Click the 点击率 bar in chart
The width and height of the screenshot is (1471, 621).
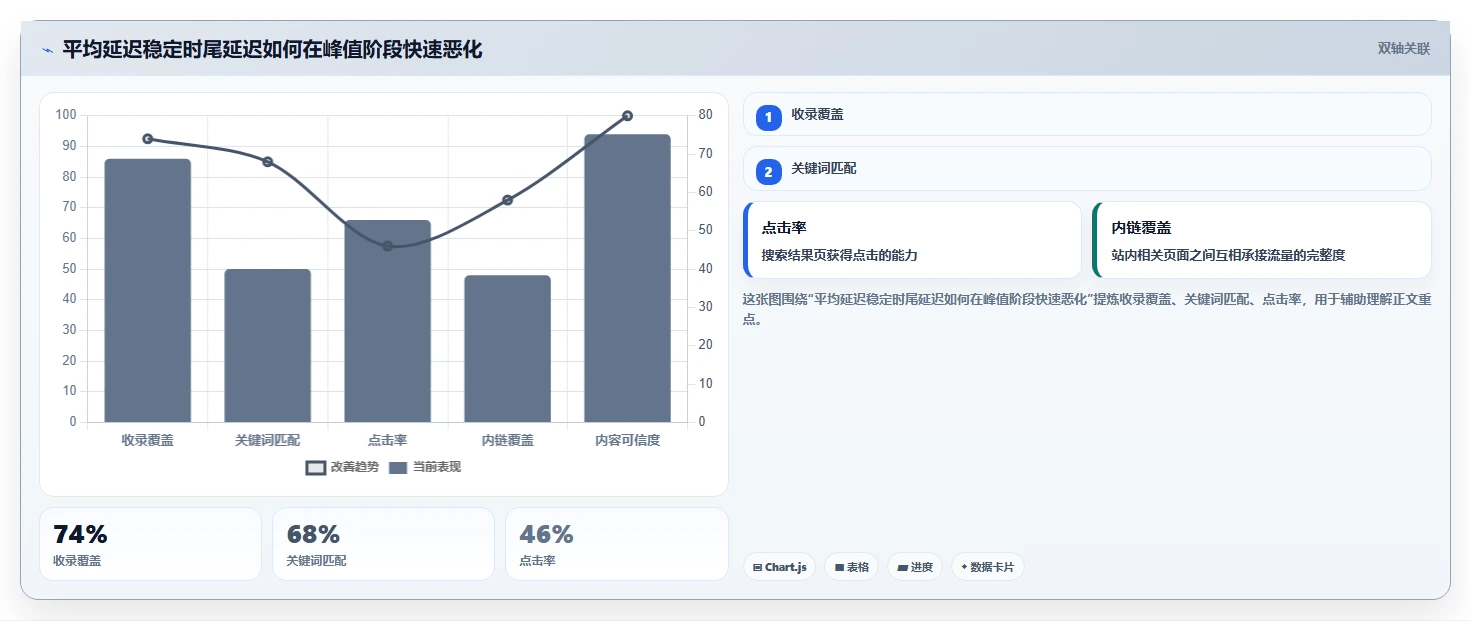388,321
